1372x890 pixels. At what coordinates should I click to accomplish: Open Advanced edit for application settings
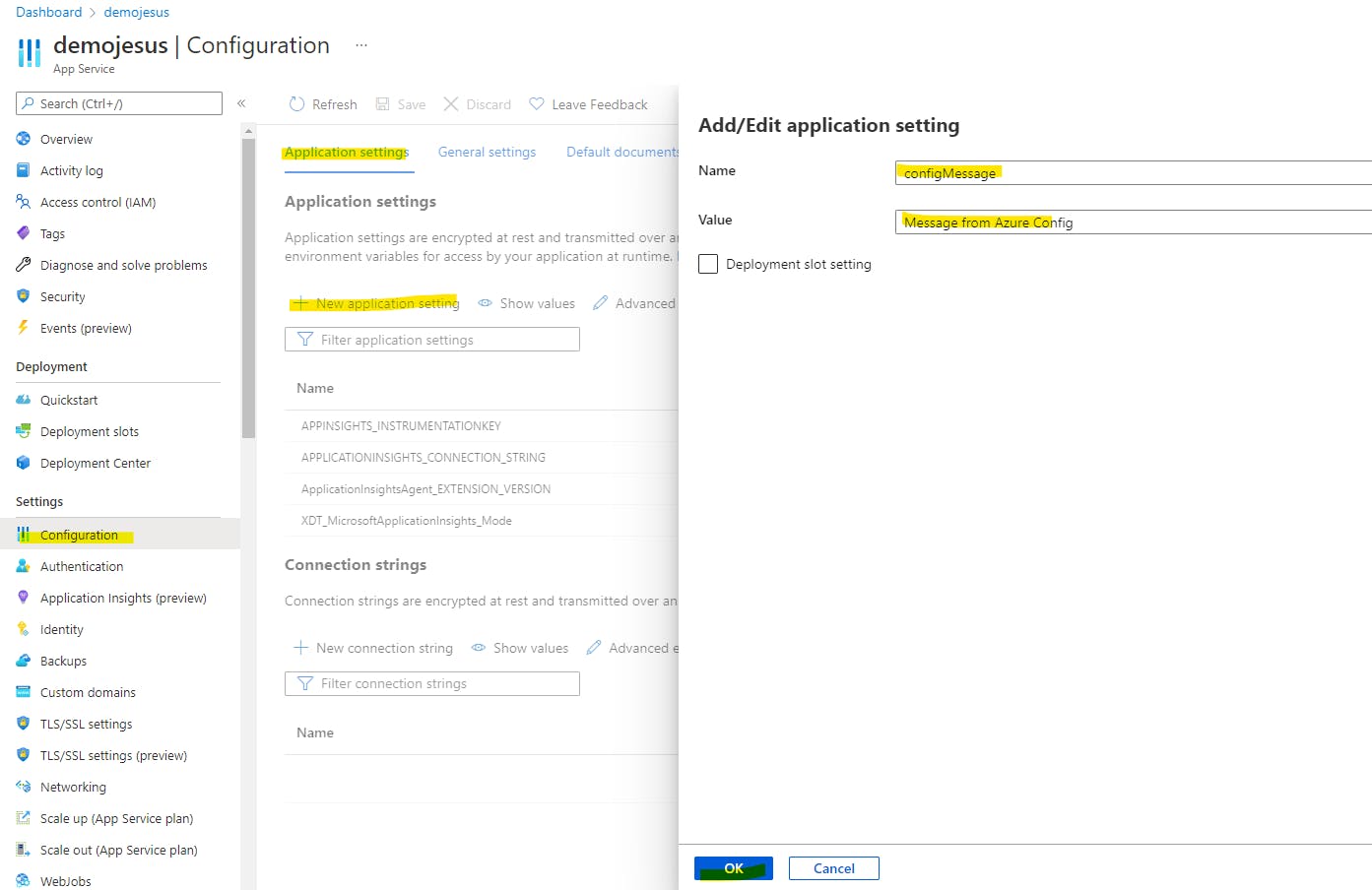(x=635, y=303)
